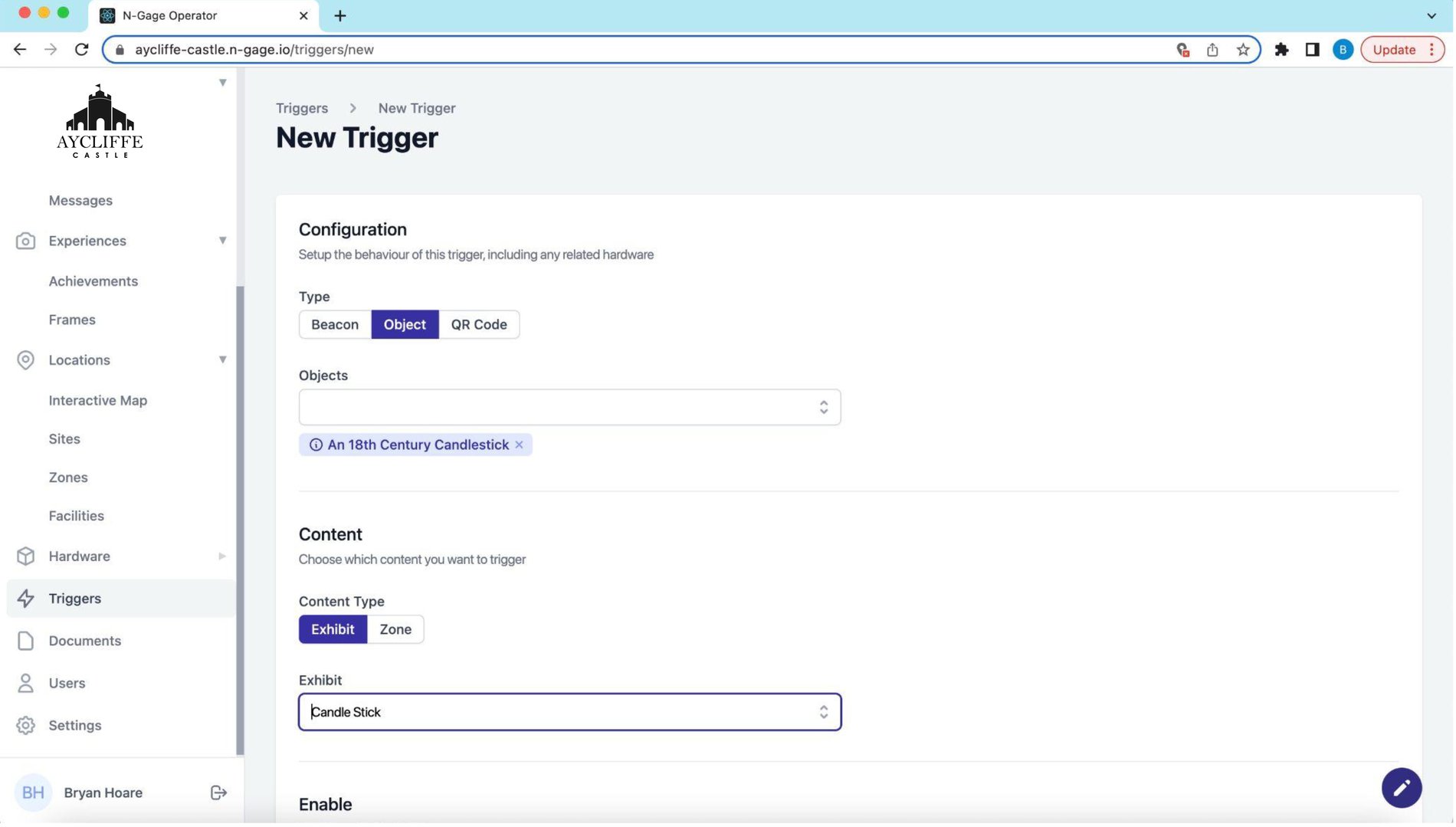
Task: Open the browser side panel icon
Action: click(1313, 50)
